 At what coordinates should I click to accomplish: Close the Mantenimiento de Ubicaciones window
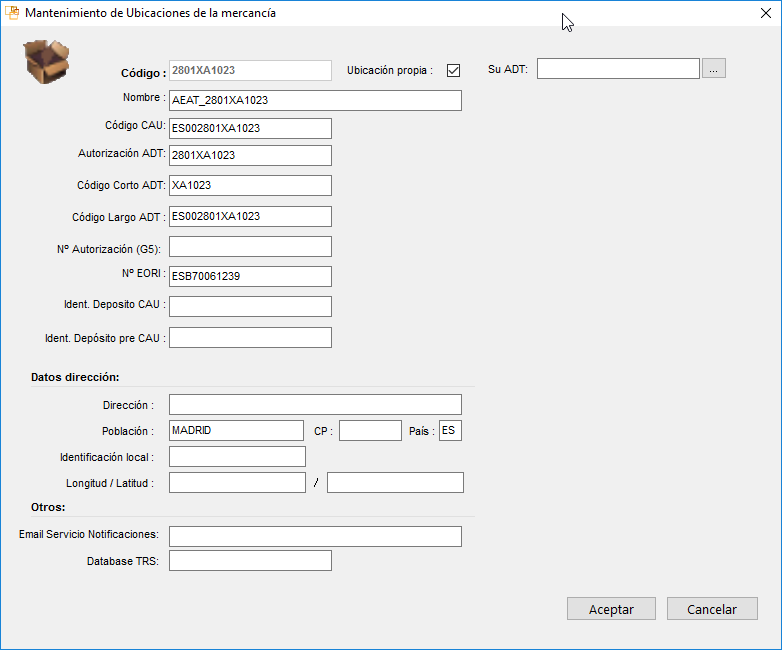758,14
